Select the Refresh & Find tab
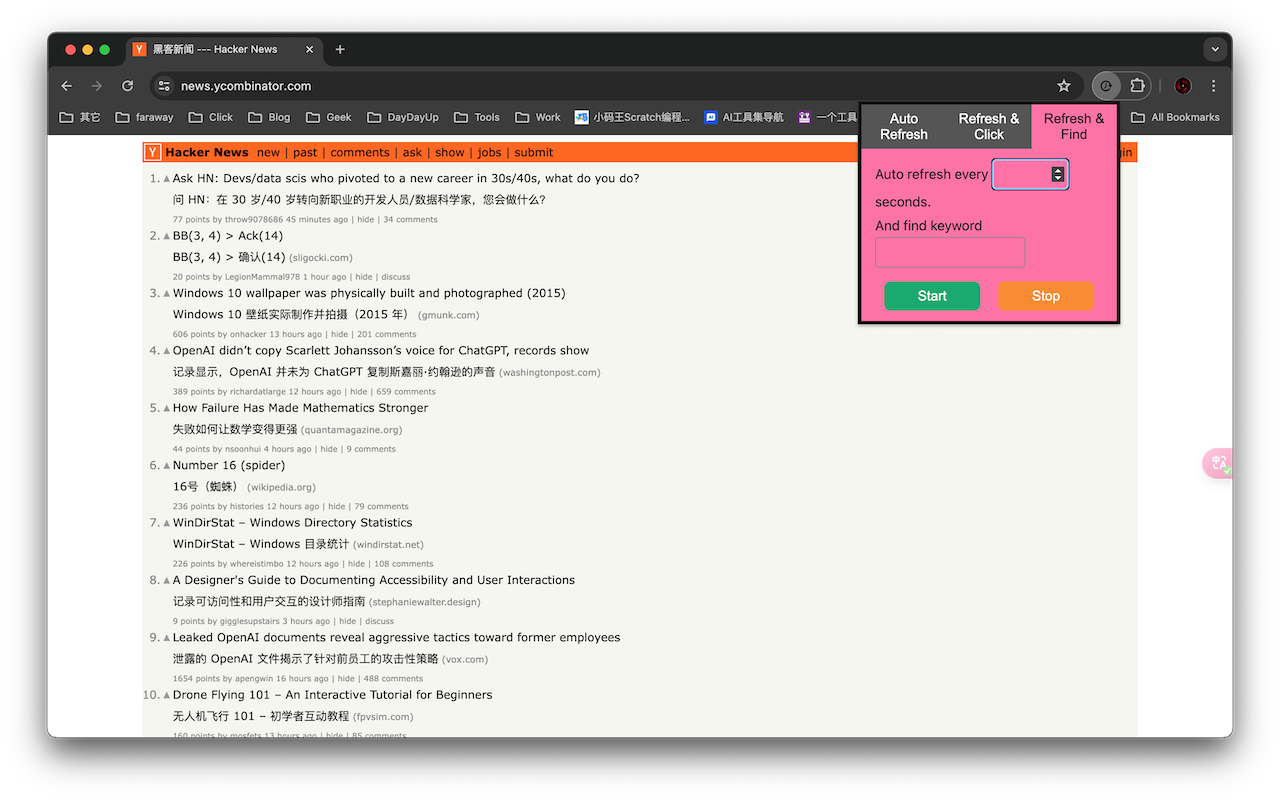Viewport: 1280px width, 800px height. point(1074,126)
